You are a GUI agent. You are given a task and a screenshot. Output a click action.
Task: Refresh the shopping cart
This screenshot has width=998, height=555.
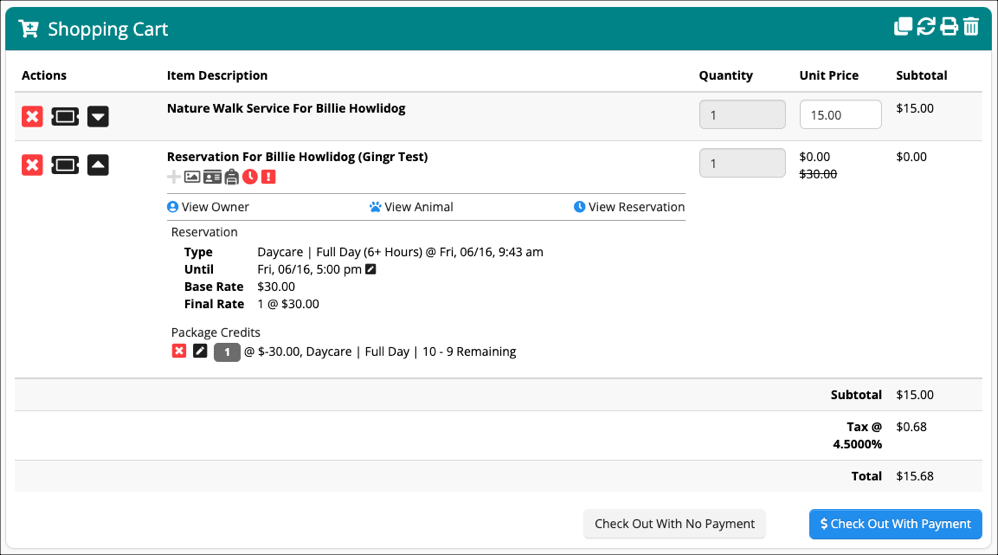pos(926,27)
